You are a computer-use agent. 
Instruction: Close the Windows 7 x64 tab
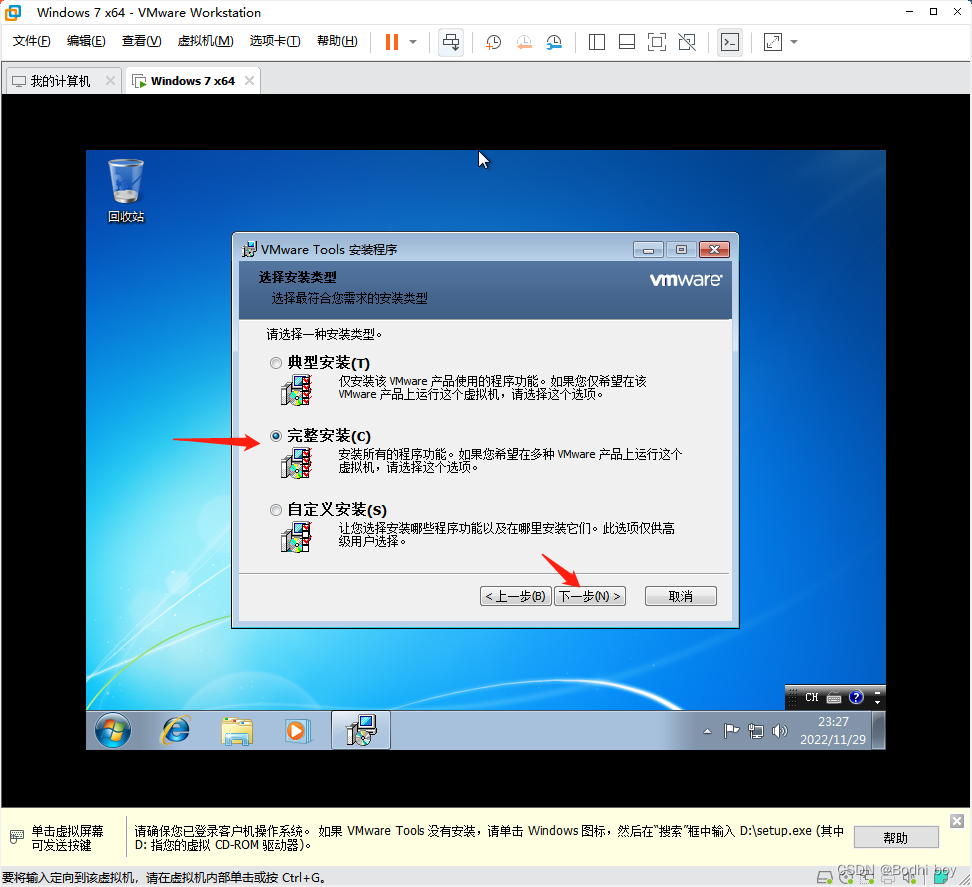tap(249, 81)
